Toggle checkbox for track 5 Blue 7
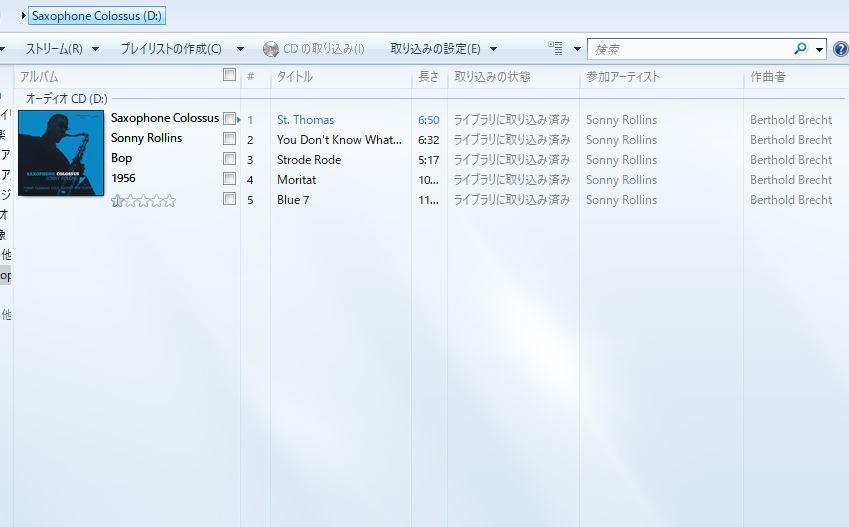849x527 pixels. [x=230, y=199]
